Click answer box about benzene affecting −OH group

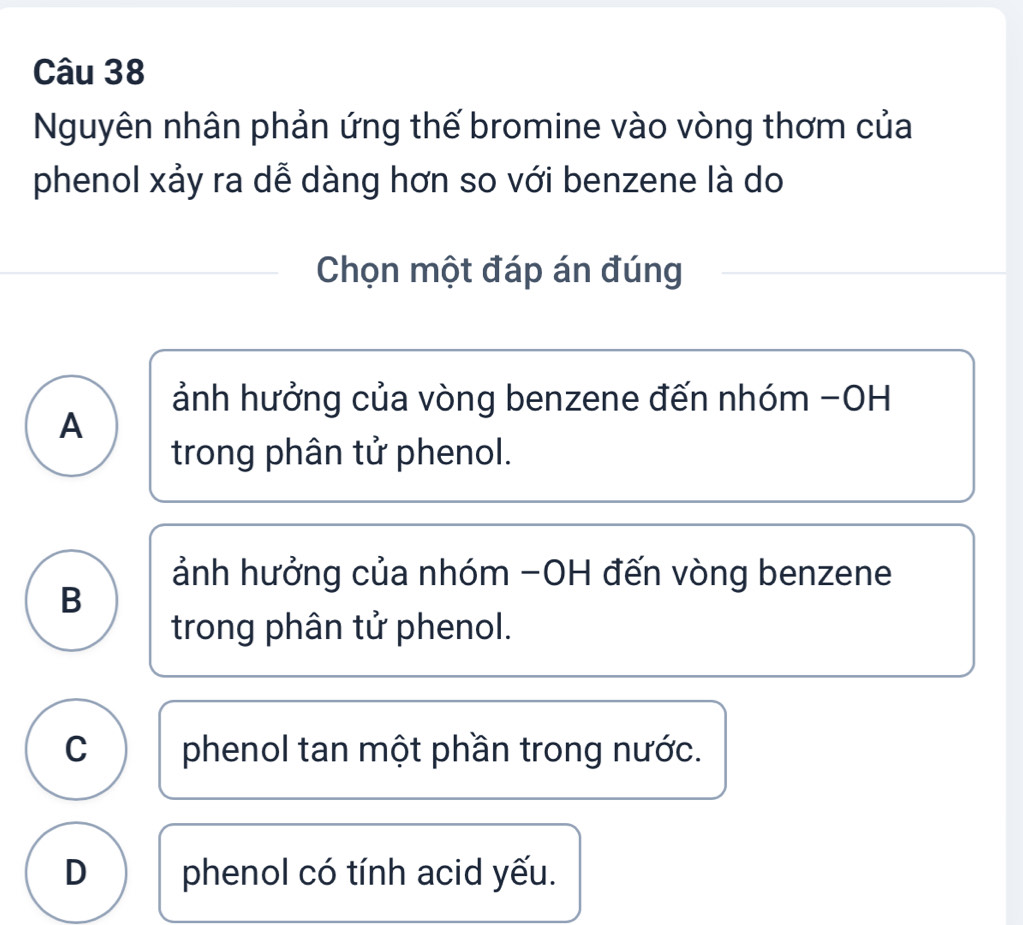point(562,426)
